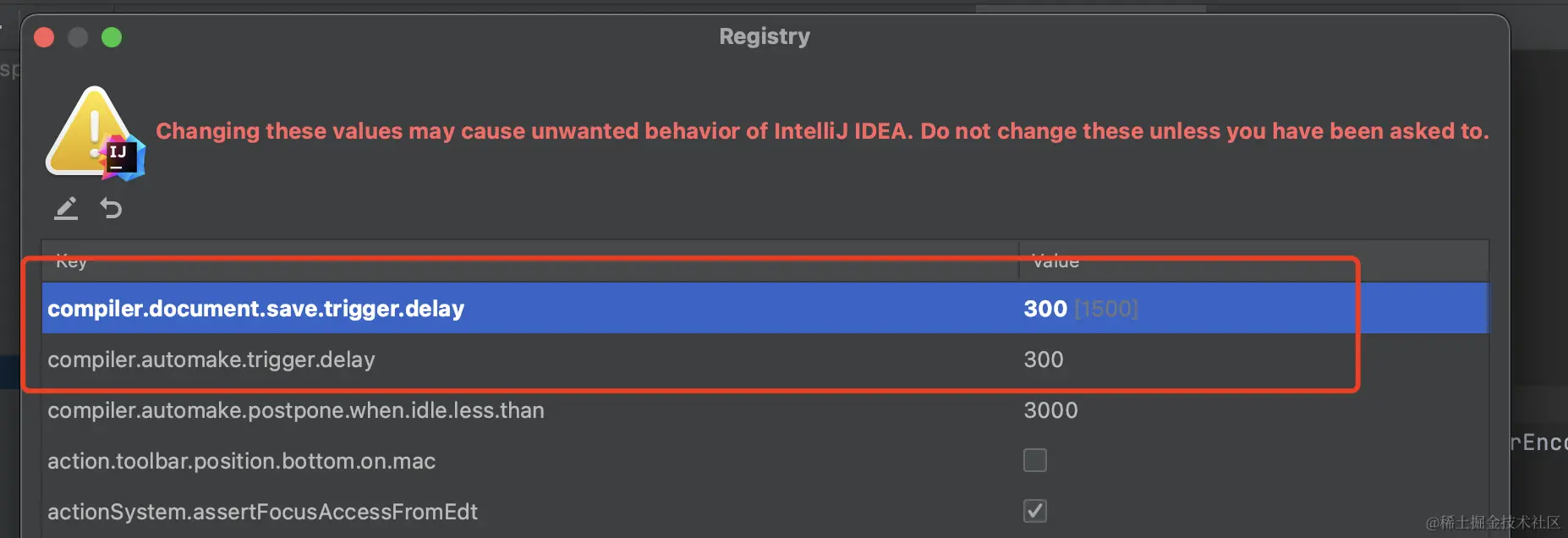The width and height of the screenshot is (1568, 538).
Task: Click the red warning message text
Action: pos(822,131)
